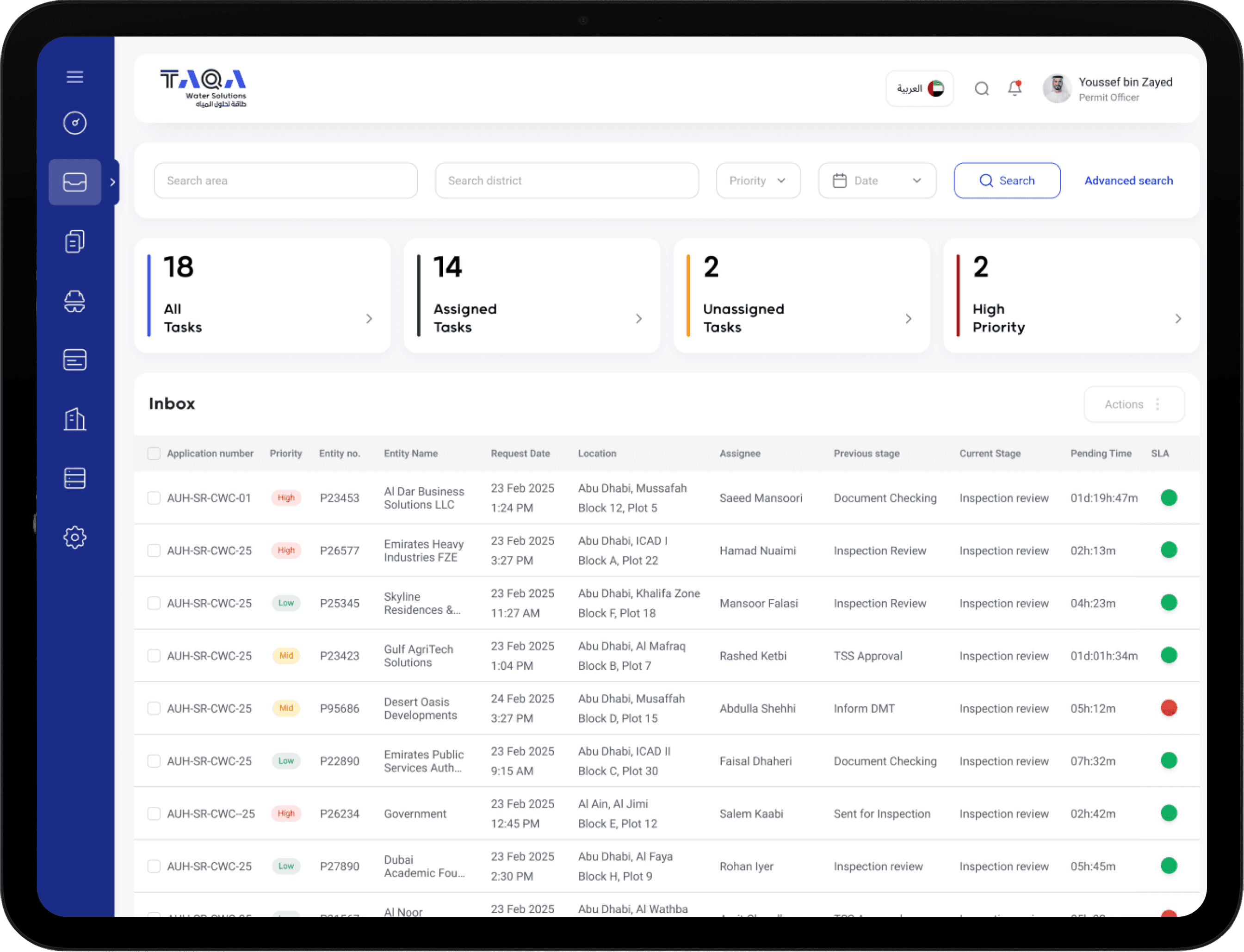Tick the checkbox for AUH-SR-CWC-01 row

[x=154, y=498]
